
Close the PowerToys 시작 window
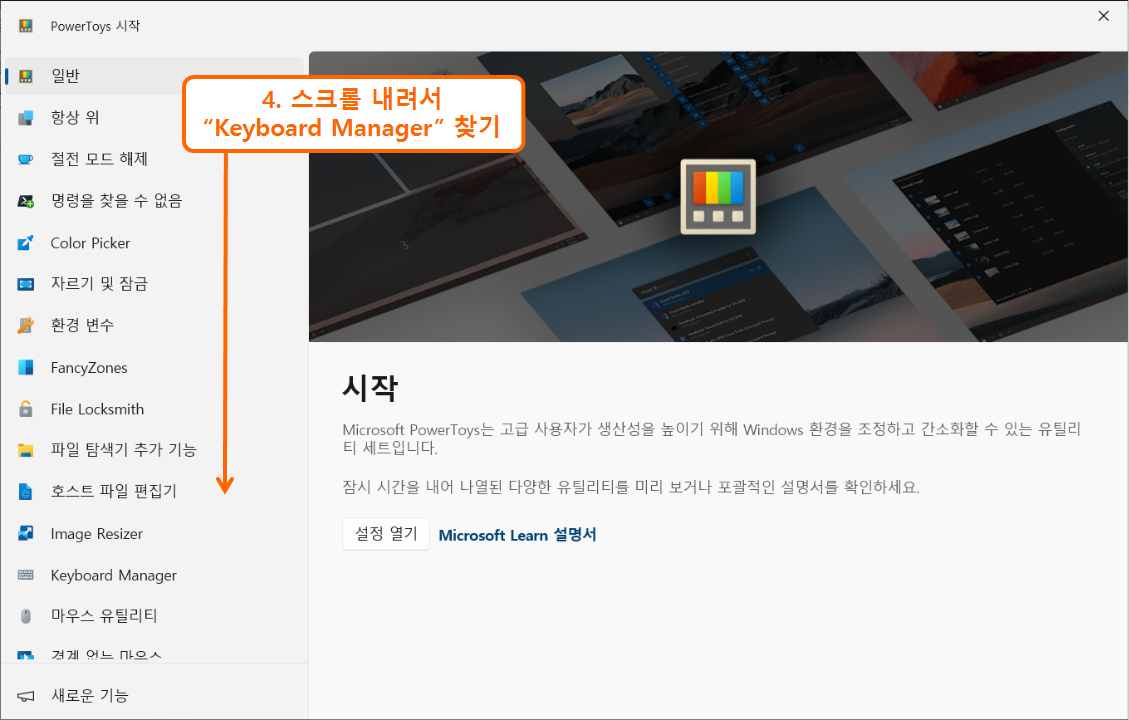(1103, 16)
